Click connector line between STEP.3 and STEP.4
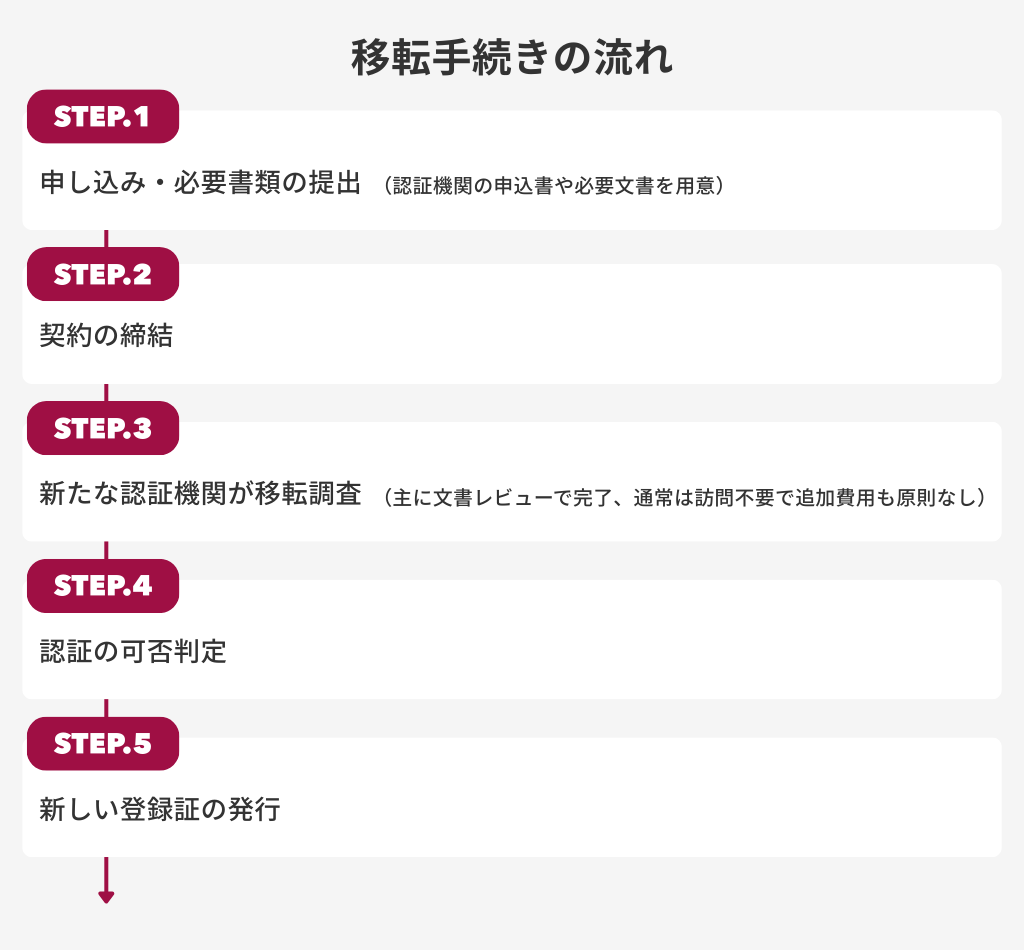1024x950 pixels. pos(106,550)
